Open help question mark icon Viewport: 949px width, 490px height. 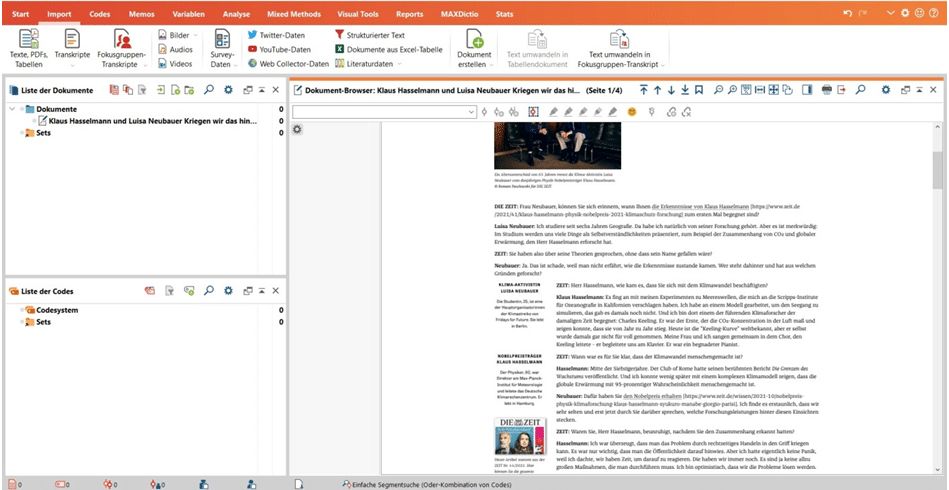click(934, 13)
